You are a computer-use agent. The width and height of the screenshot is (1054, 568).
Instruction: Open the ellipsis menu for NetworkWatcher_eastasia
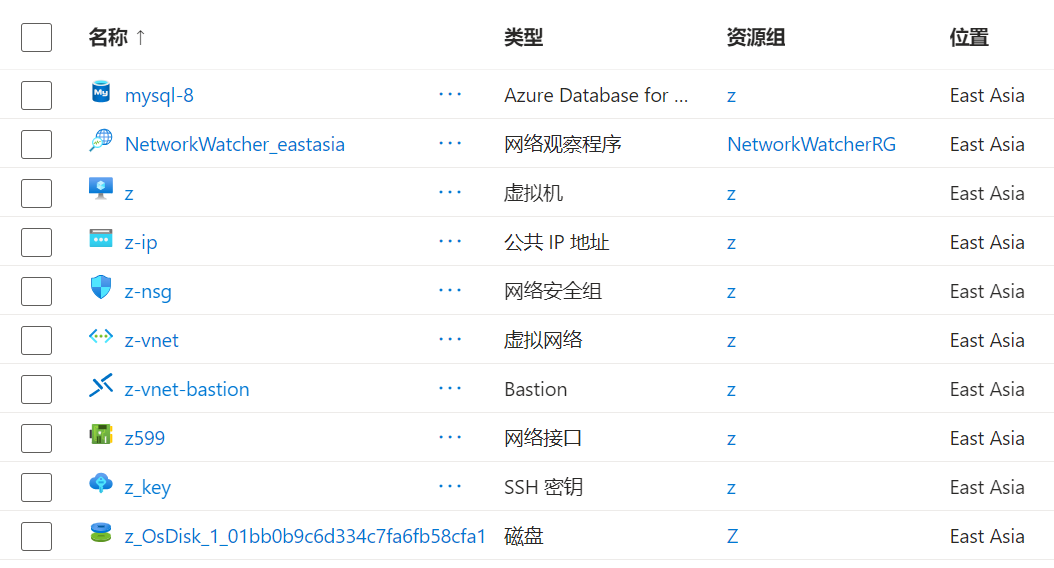click(450, 143)
